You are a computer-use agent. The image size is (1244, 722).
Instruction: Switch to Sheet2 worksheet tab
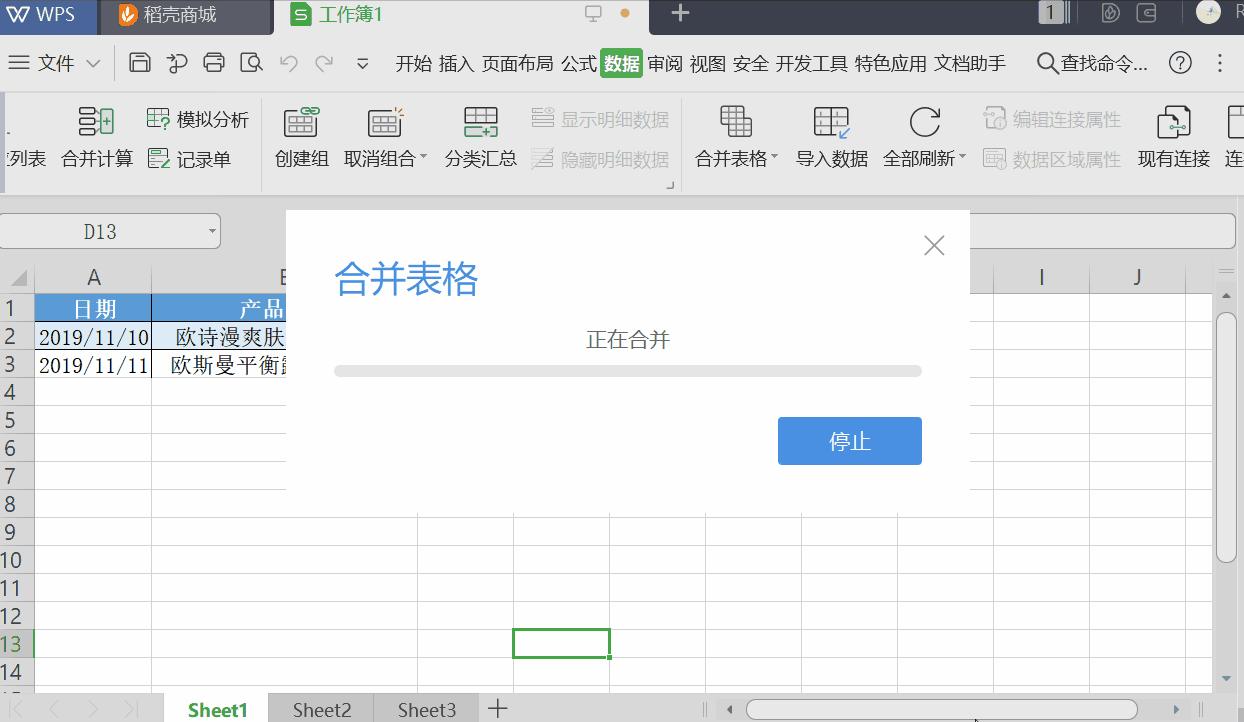pyautogui.click(x=321, y=709)
